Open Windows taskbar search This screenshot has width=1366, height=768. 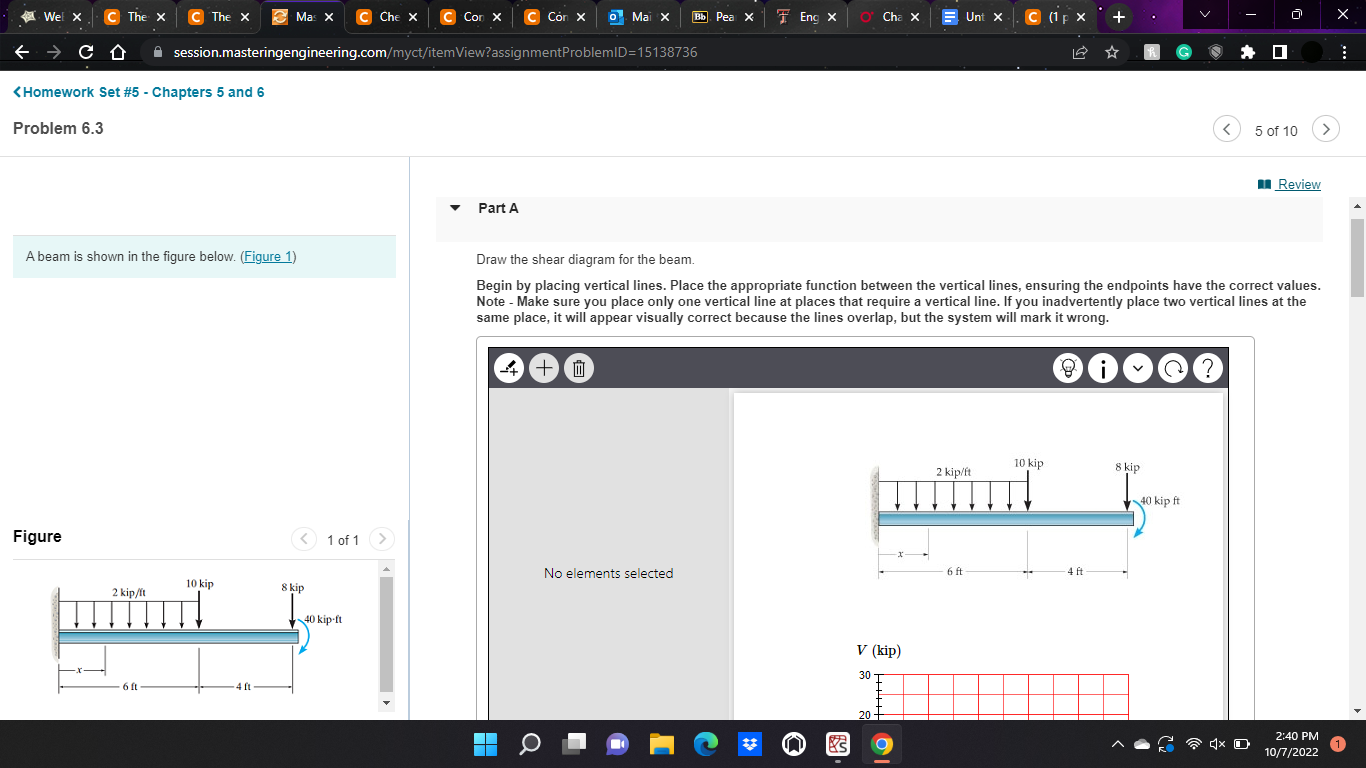[530, 744]
